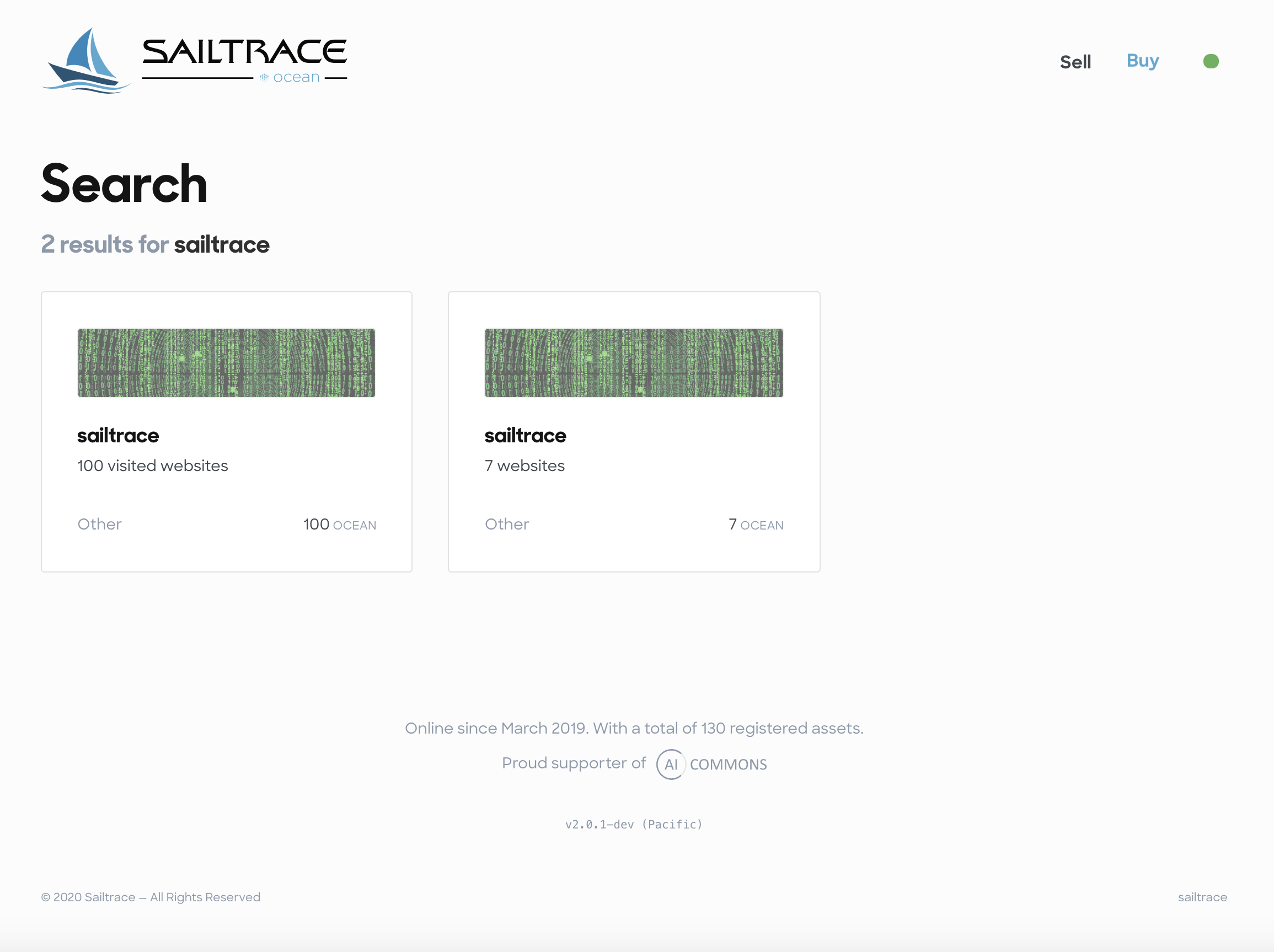Viewport: 1274px width, 952px height.
Task: Click the COMMONS text link in footer
Action: tap(728, 764)
